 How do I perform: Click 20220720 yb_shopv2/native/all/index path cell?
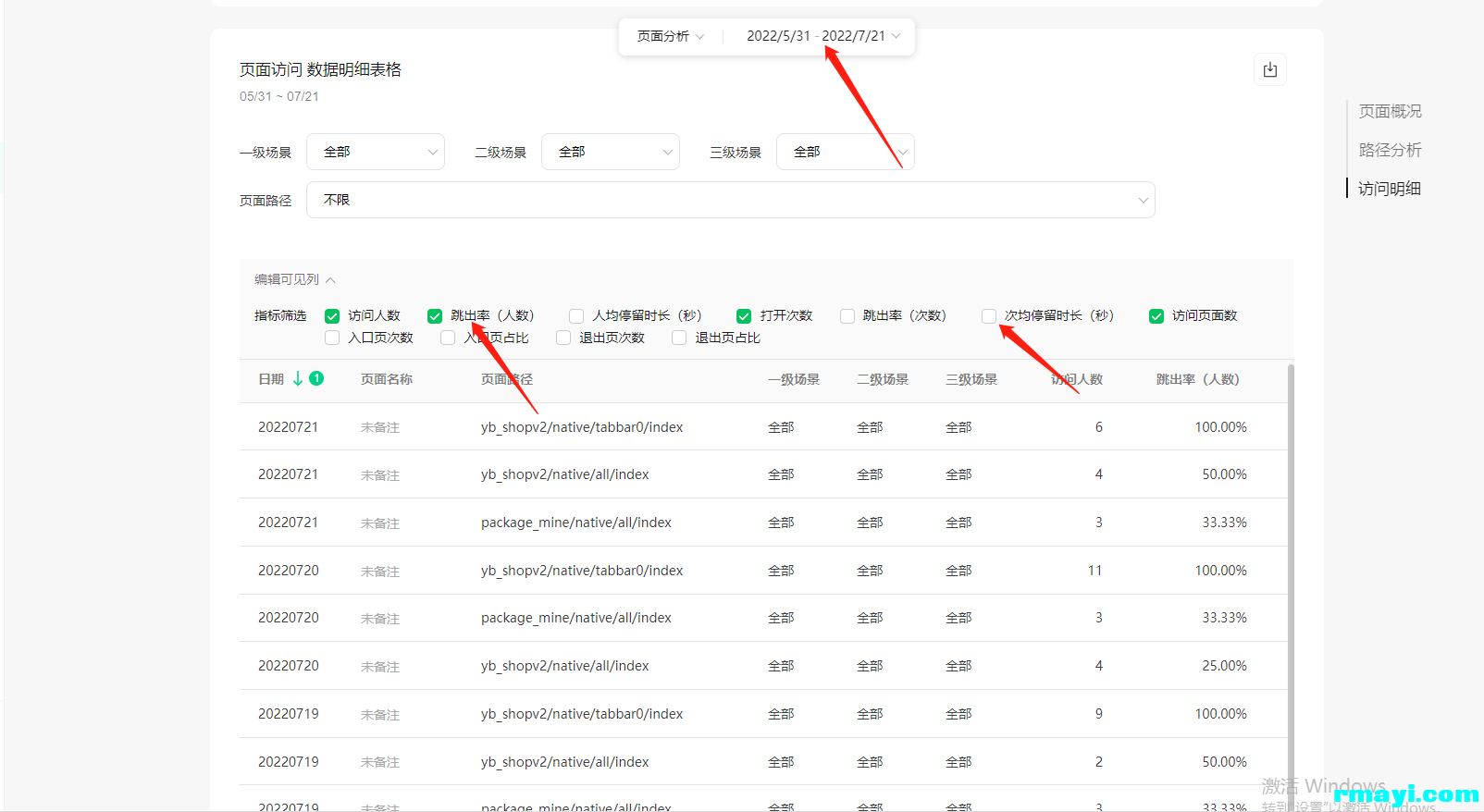[x=565, y=666]
